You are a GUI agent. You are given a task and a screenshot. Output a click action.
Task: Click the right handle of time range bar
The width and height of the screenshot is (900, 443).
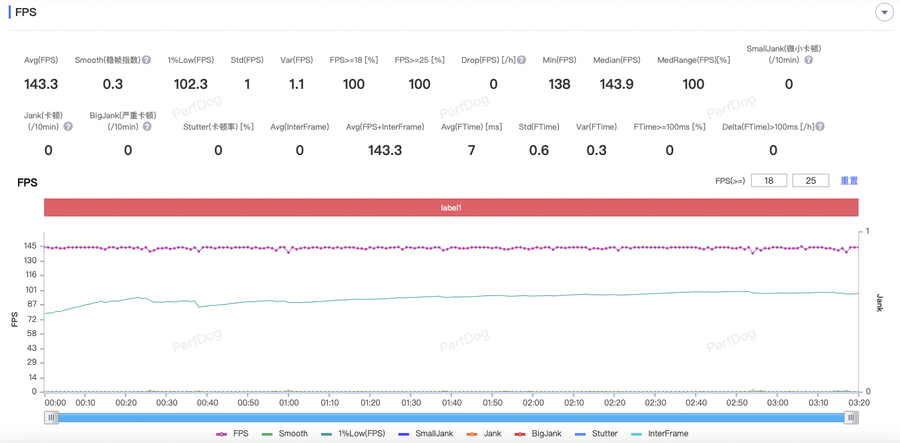[851, 418]
